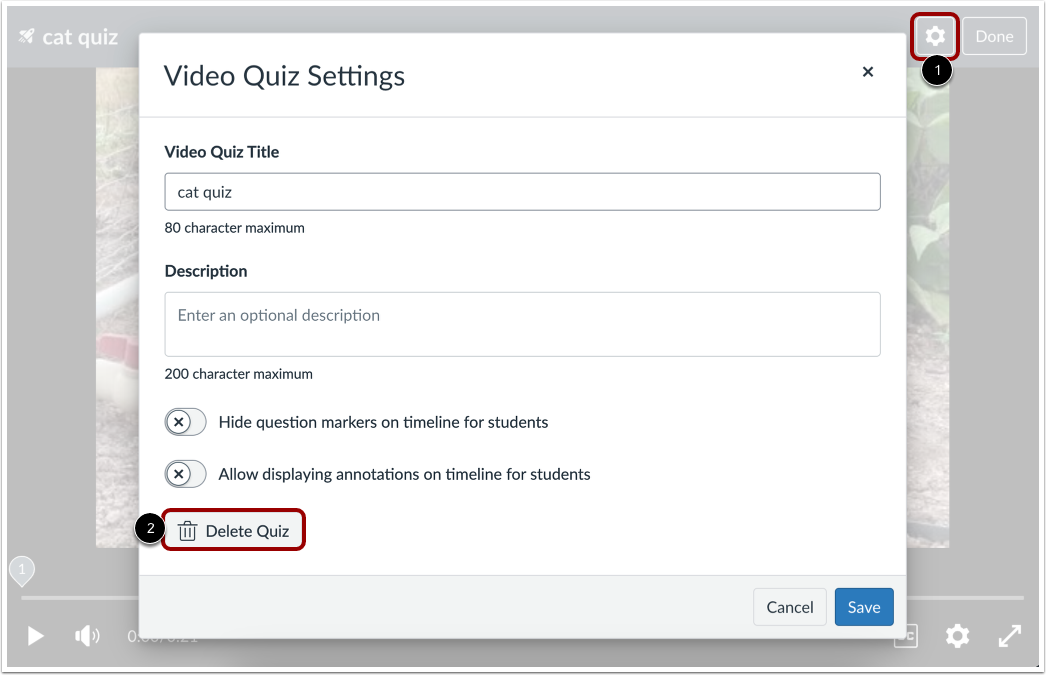Cancel the quiz settings changes
The height and width of the screenshot is (675, 1046).
pos(789,607)
